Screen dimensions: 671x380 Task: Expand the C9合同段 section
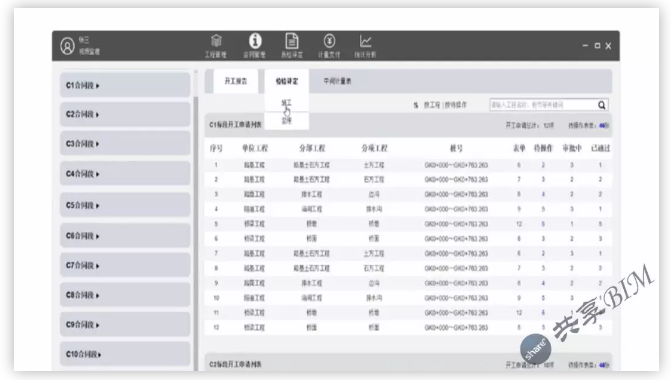point(125,325)
